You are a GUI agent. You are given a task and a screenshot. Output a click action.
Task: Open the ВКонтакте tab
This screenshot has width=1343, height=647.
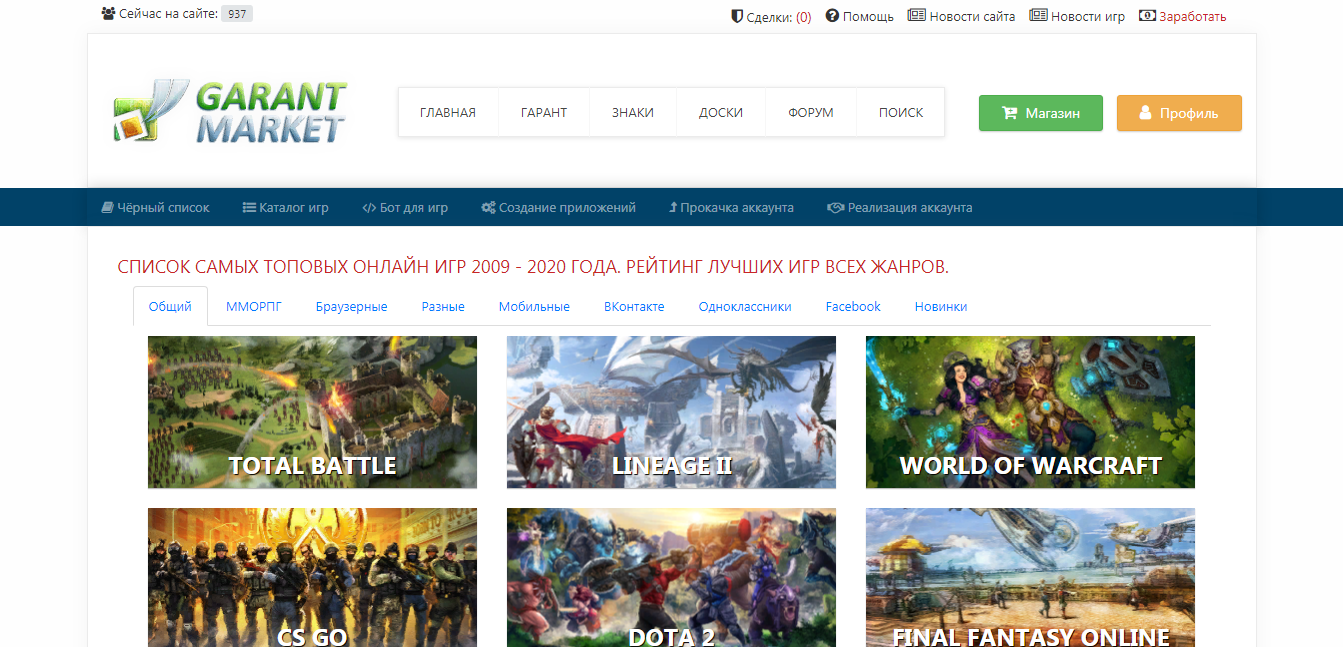[x=634, y=307]
